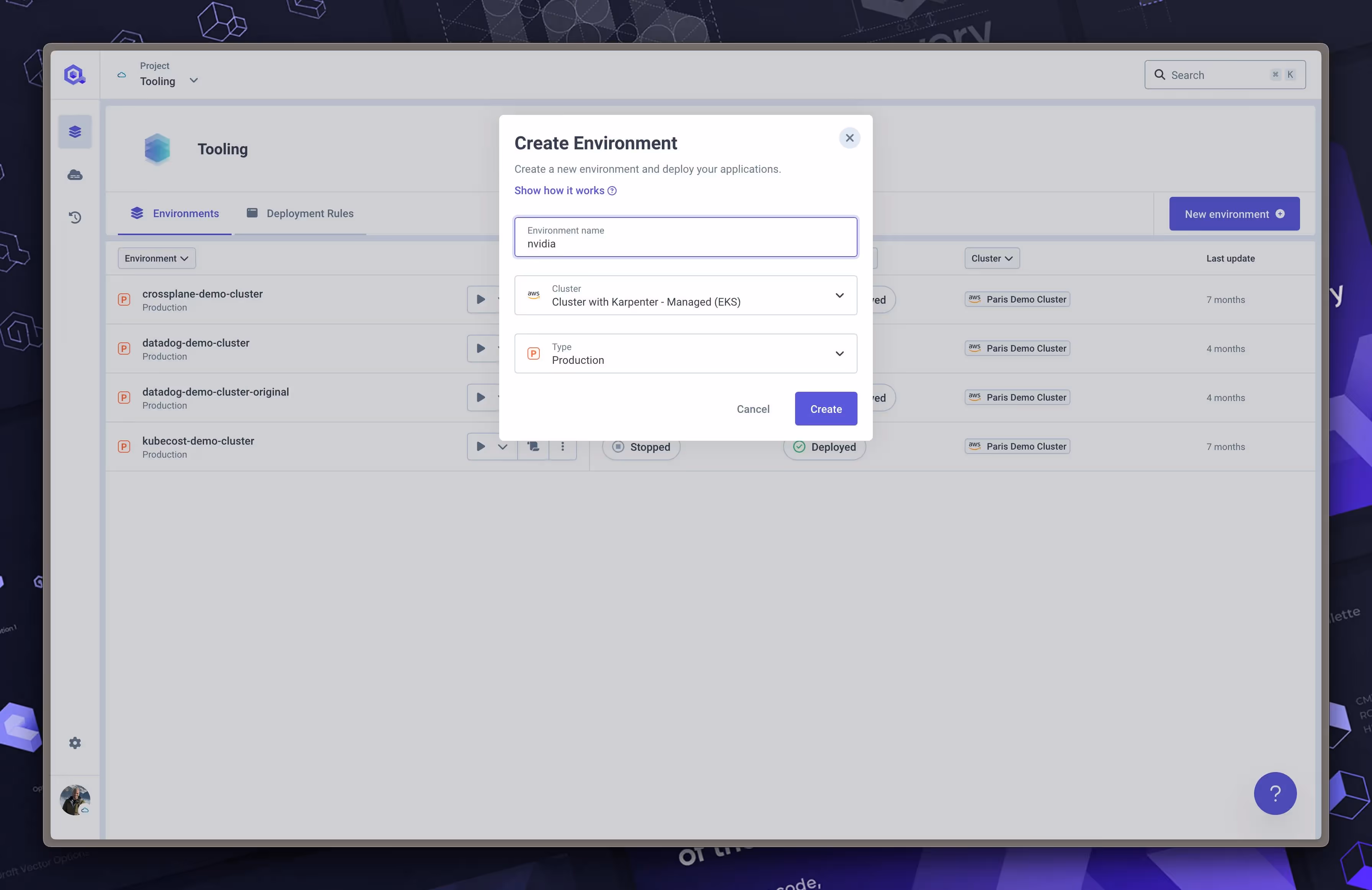View audit history via clock icon
Image resolution: width=1372 pixels, height=890 pixels.
(75, 218)
